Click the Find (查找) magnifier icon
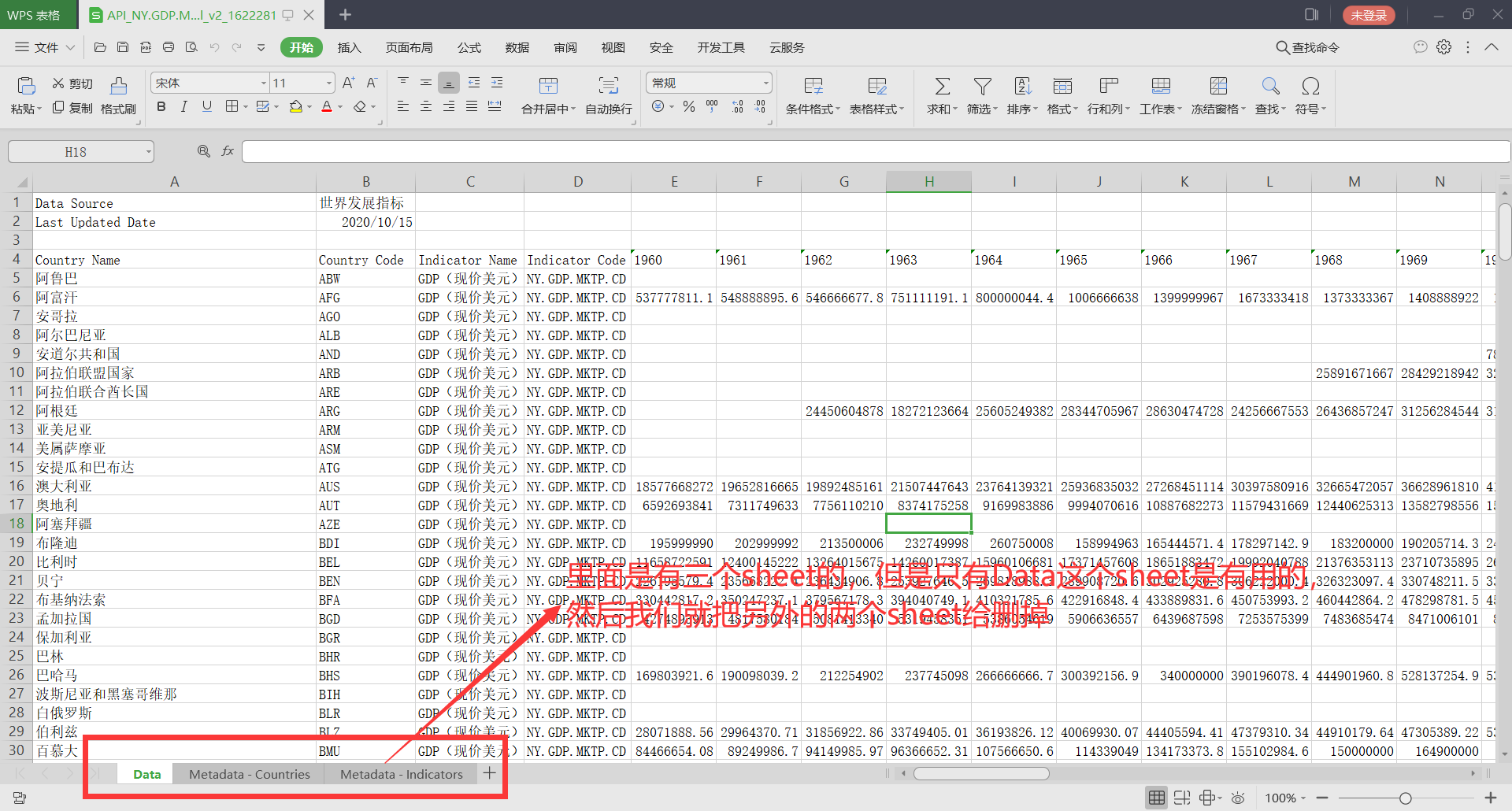The height and width of the screenshot is (811, 1512). 1270,86
